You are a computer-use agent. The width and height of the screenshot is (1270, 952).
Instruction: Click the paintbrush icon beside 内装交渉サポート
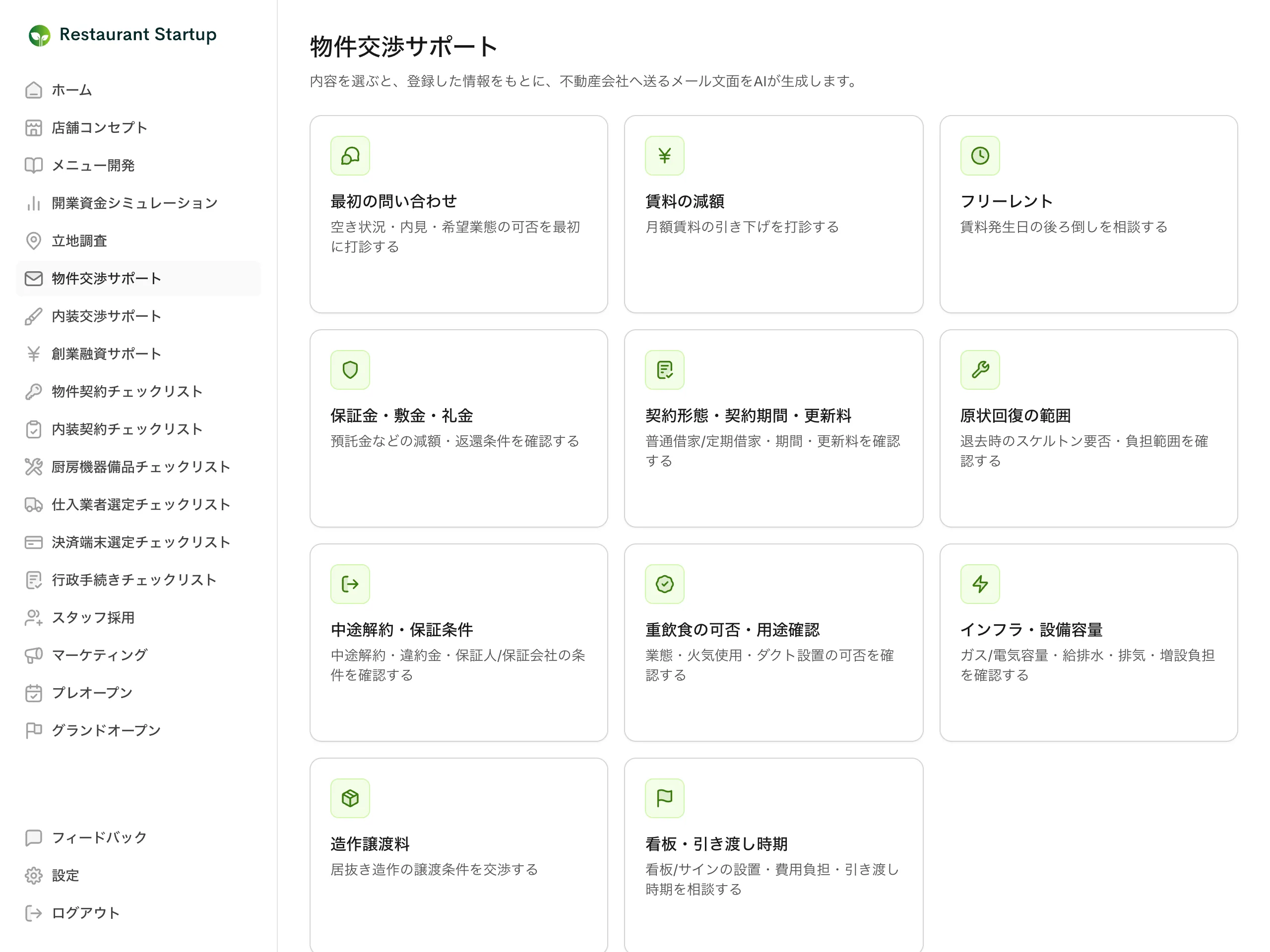[33, 316]
